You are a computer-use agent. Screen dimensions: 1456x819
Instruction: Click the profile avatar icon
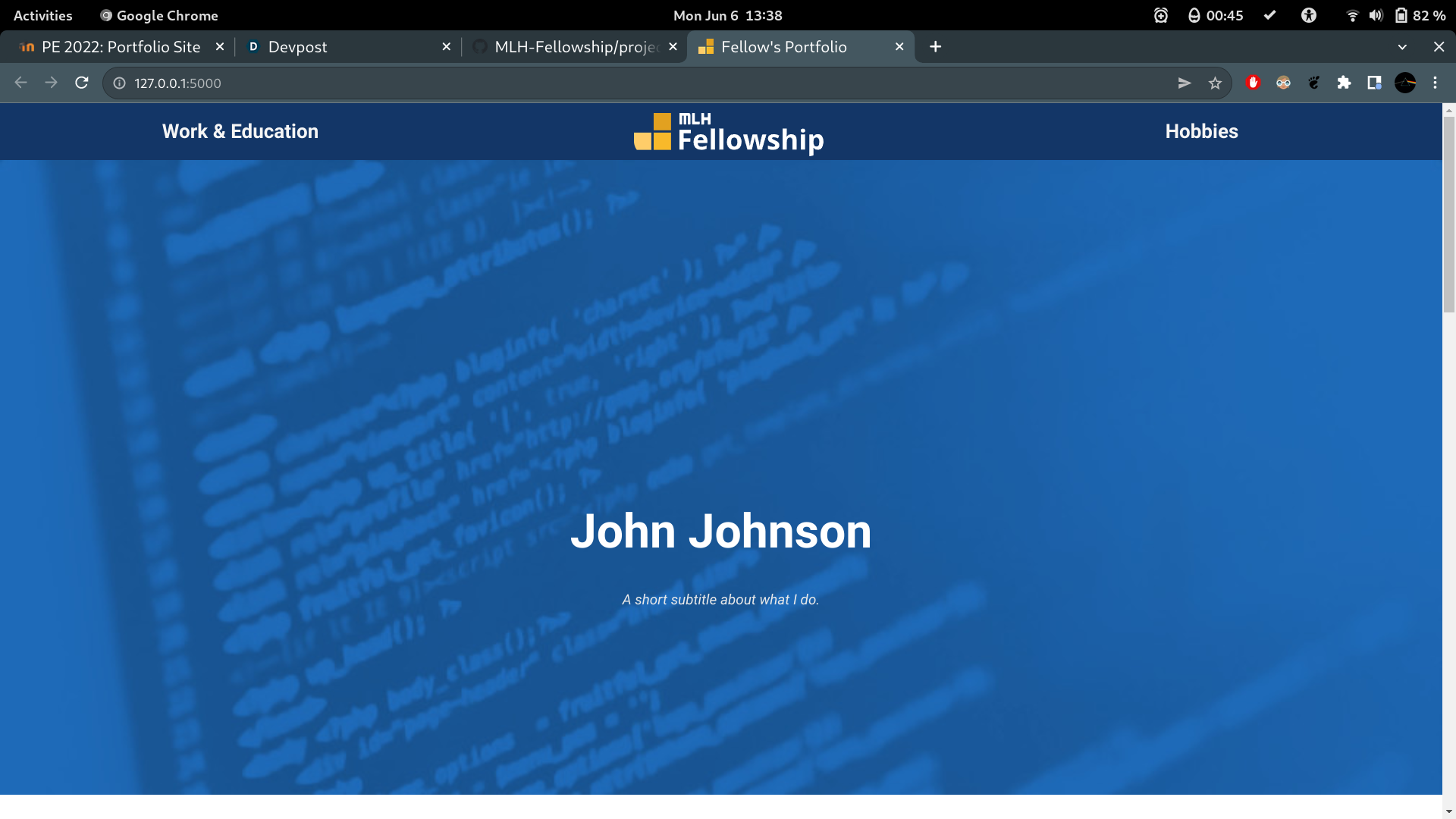[1404, 83]
